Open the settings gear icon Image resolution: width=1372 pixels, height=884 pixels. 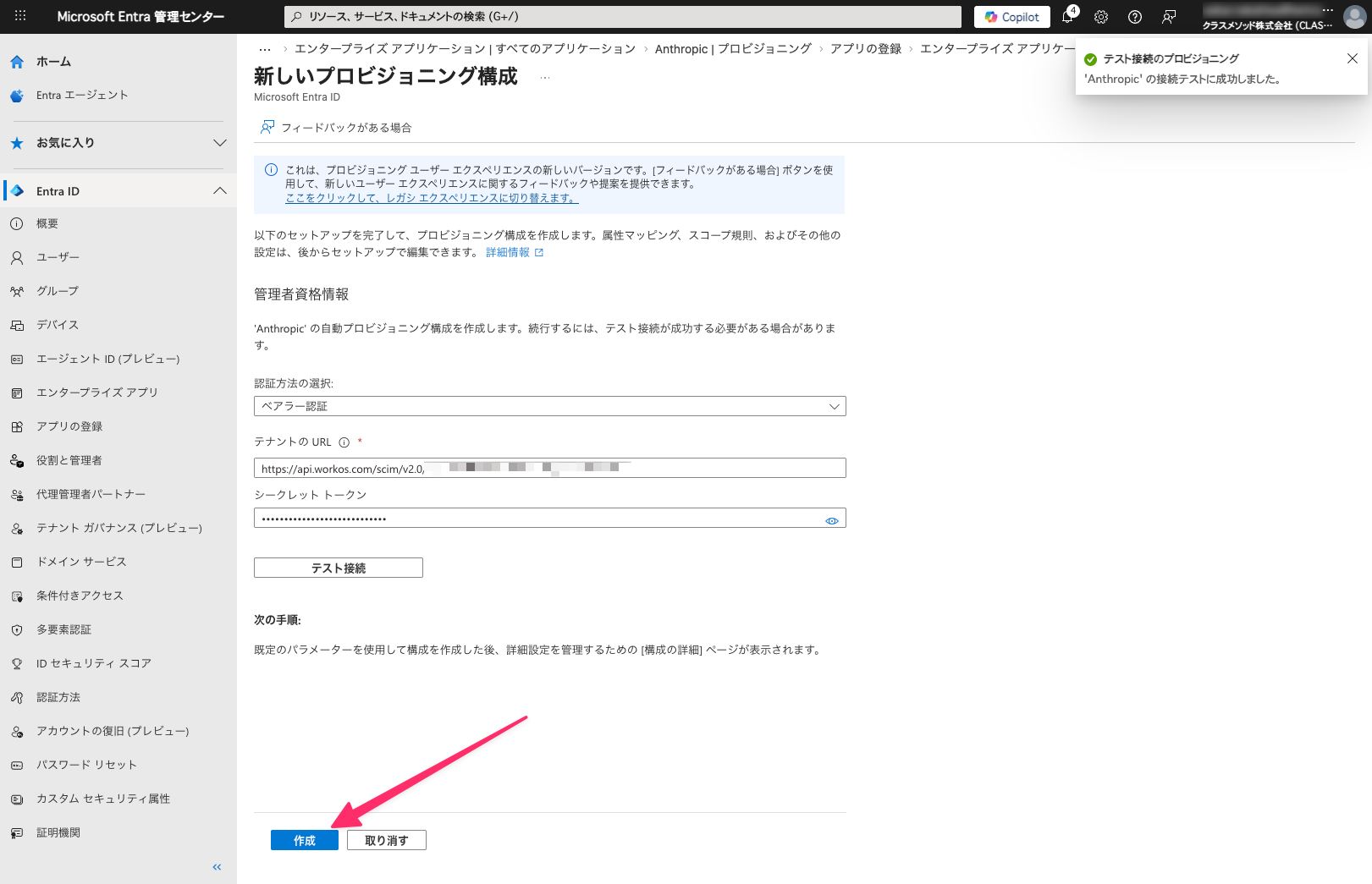(1101, 17)
